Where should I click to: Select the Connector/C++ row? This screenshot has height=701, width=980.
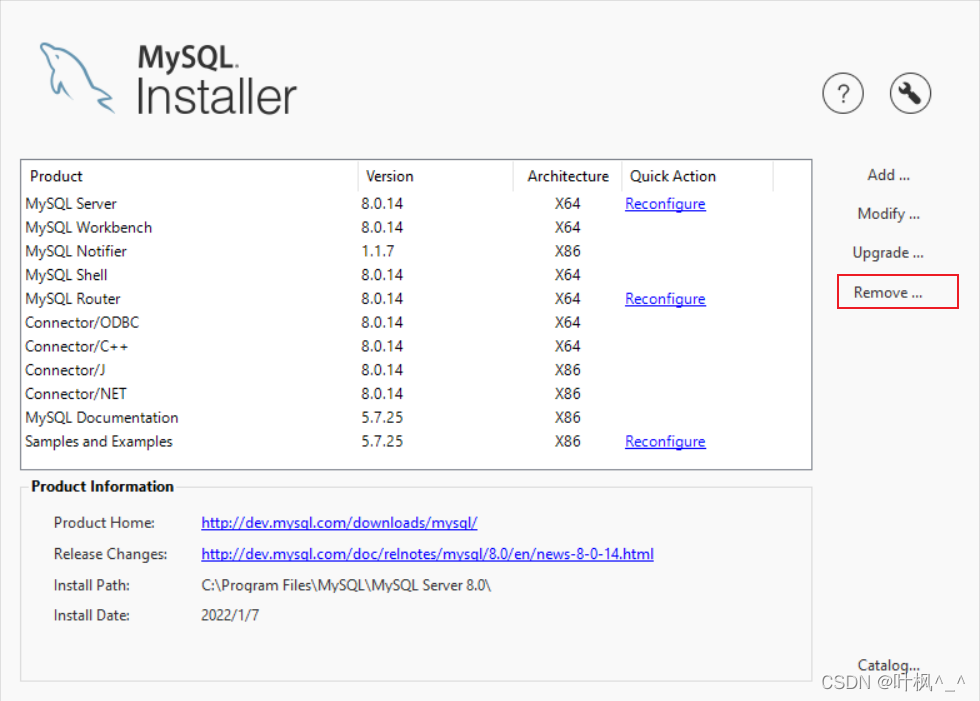pyautogui.click(x=416, y=346)
